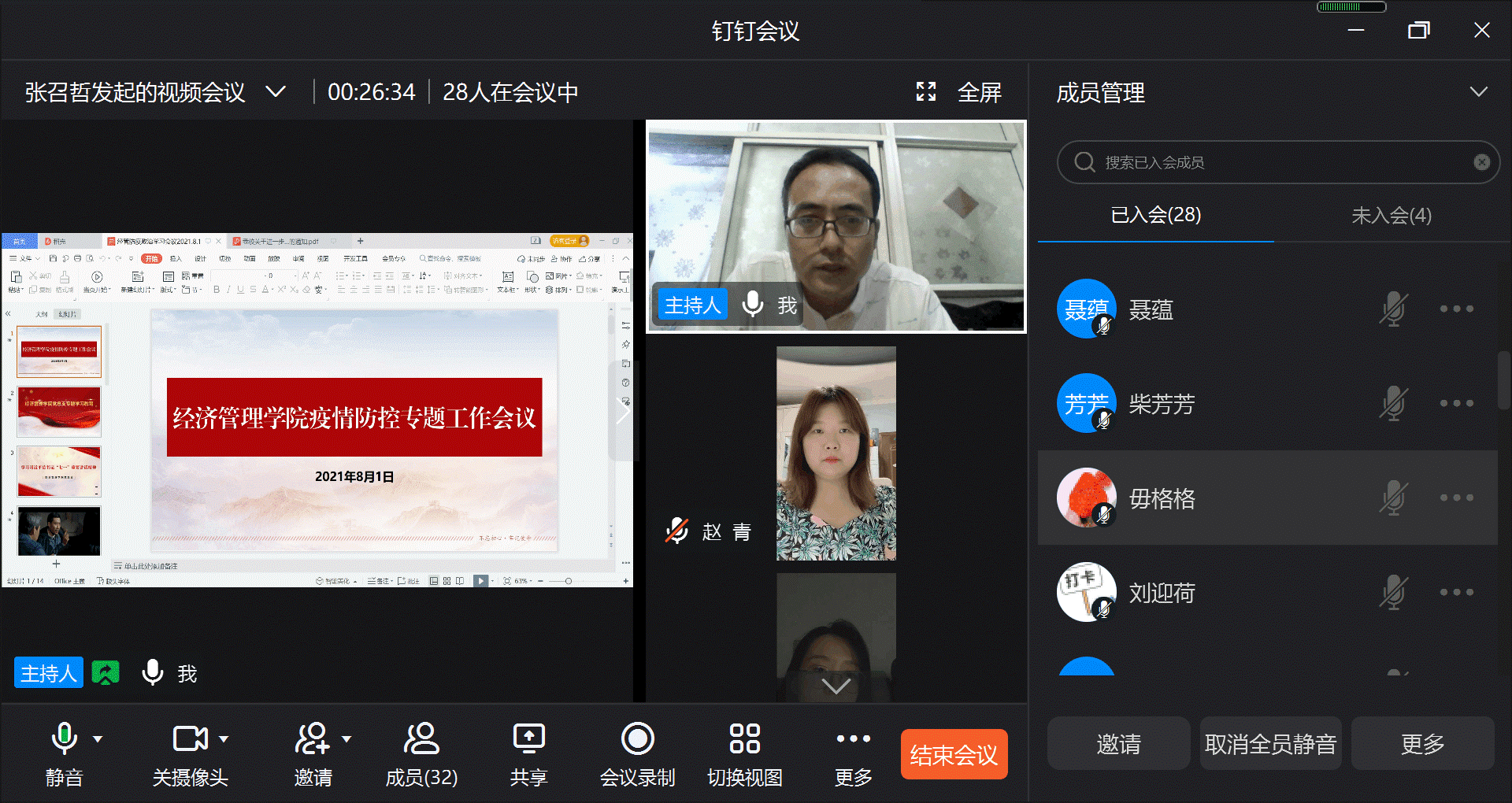Select the 已入会(28) tab

click(x=1155, y=215)
